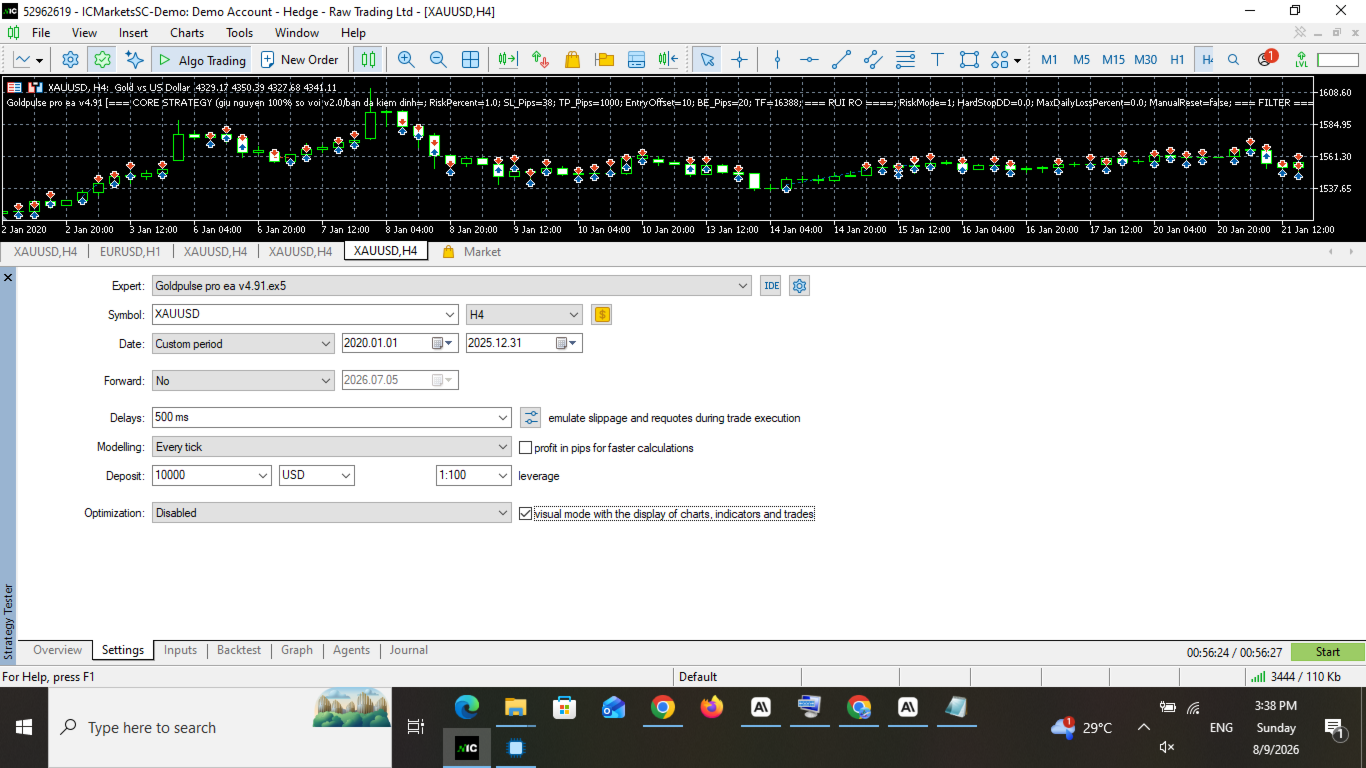
Task: Select the crosshair tool
Action: [739, 59]
